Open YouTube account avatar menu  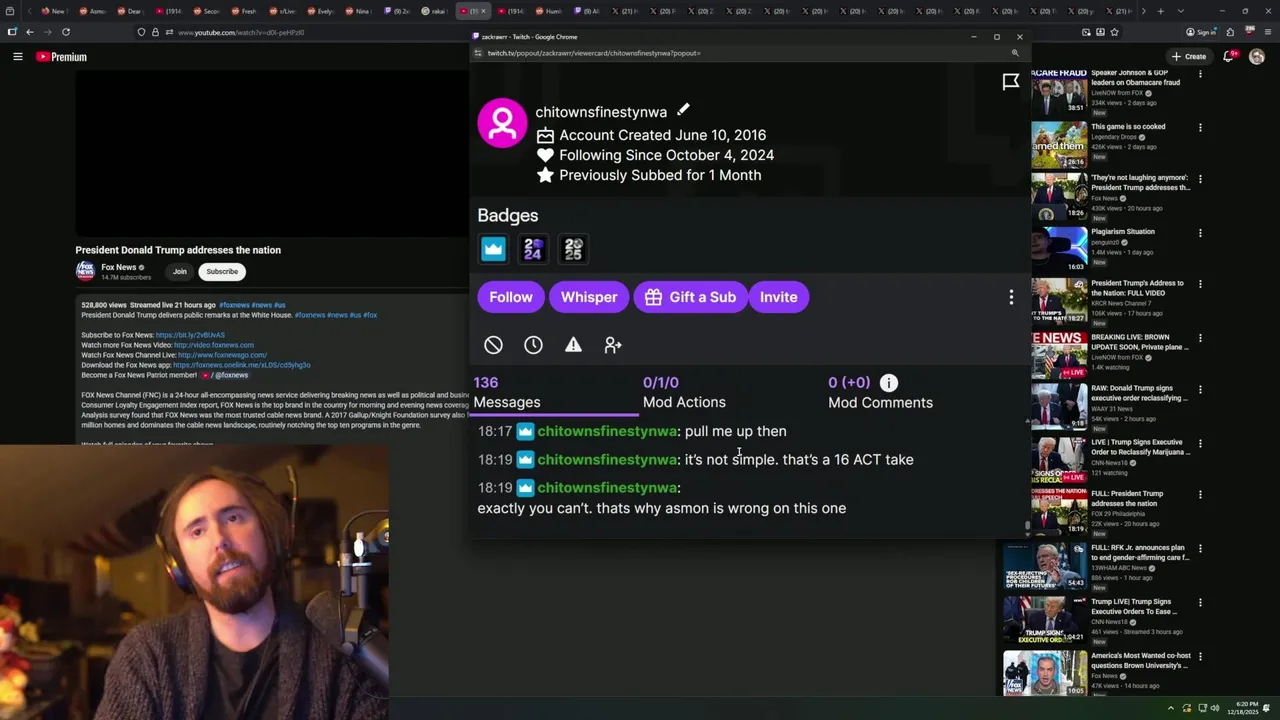point(1257,57)
